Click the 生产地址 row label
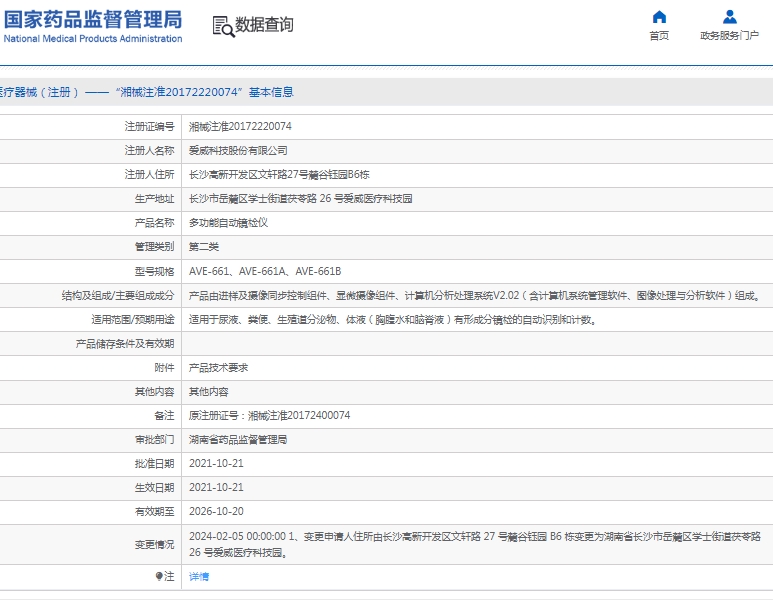This screenshot has height=600, width=773. click(154, 199)
